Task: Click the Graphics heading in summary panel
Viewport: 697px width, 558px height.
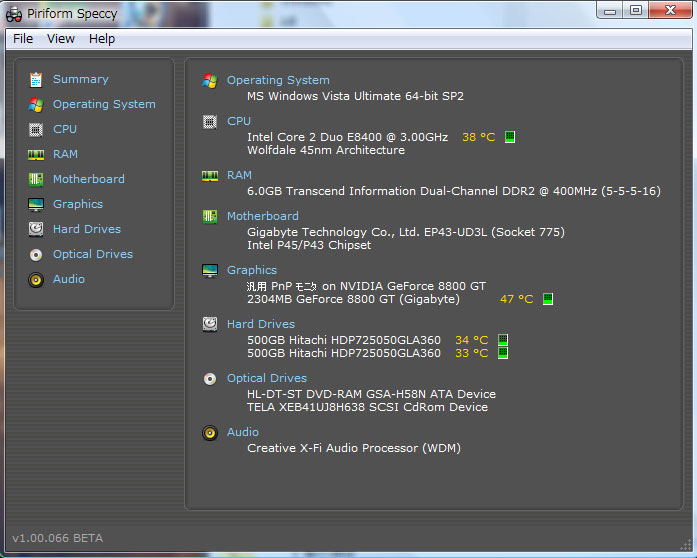Action: click(x=252, y=270)
